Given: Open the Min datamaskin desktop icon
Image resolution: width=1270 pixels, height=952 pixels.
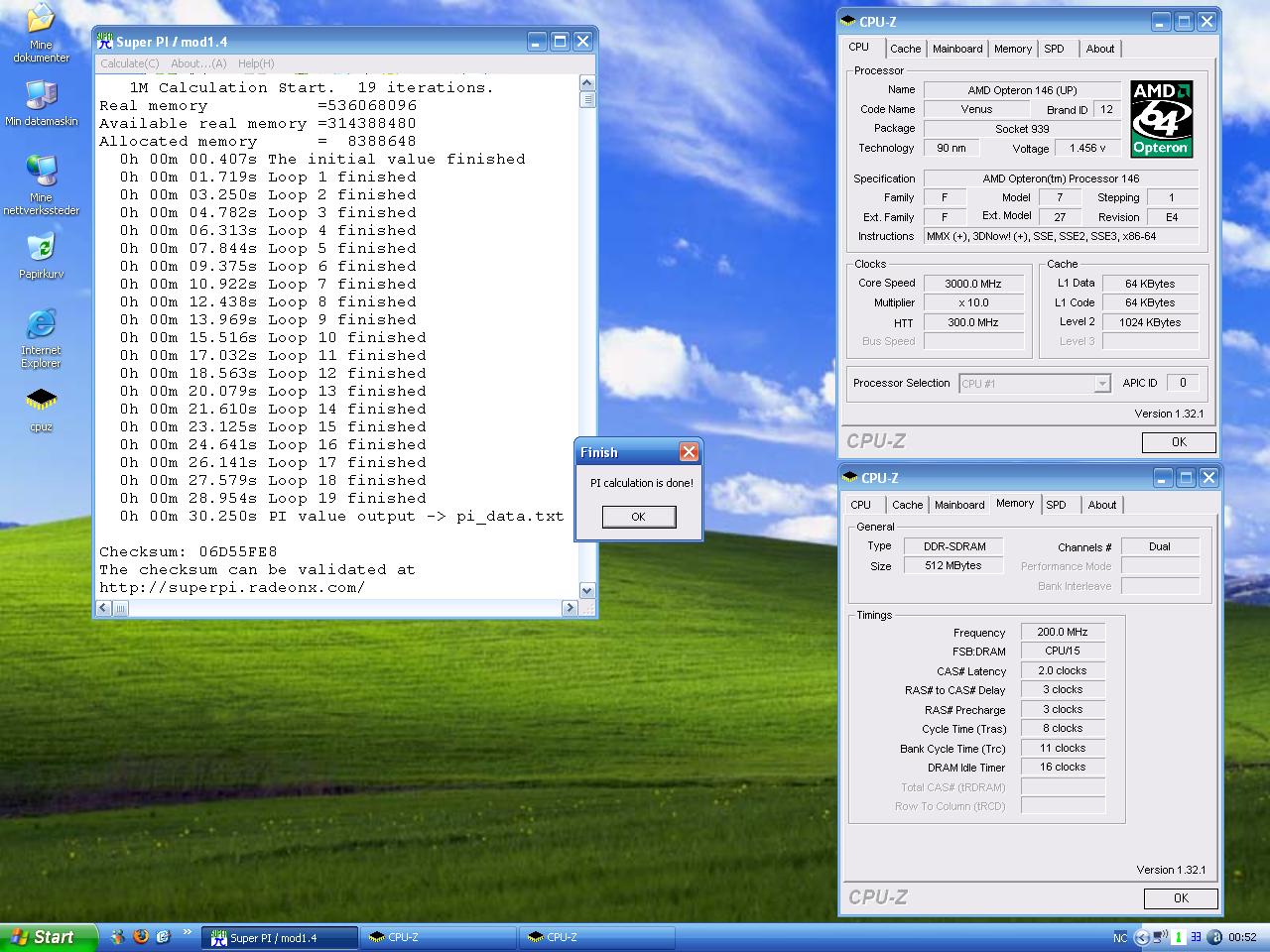Looking at the screenshot, I should pos(41,103).
